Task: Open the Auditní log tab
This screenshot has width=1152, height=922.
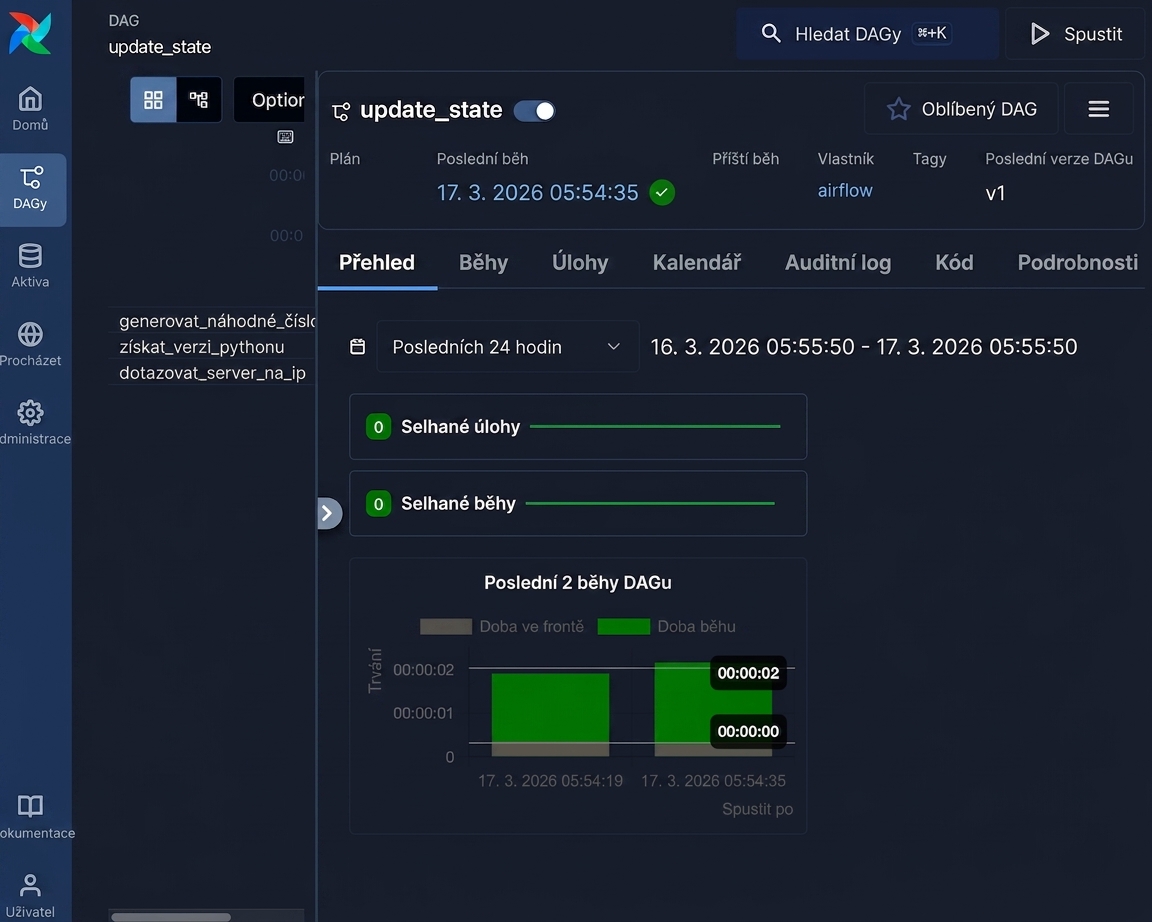Action: (x=838, y=263)
